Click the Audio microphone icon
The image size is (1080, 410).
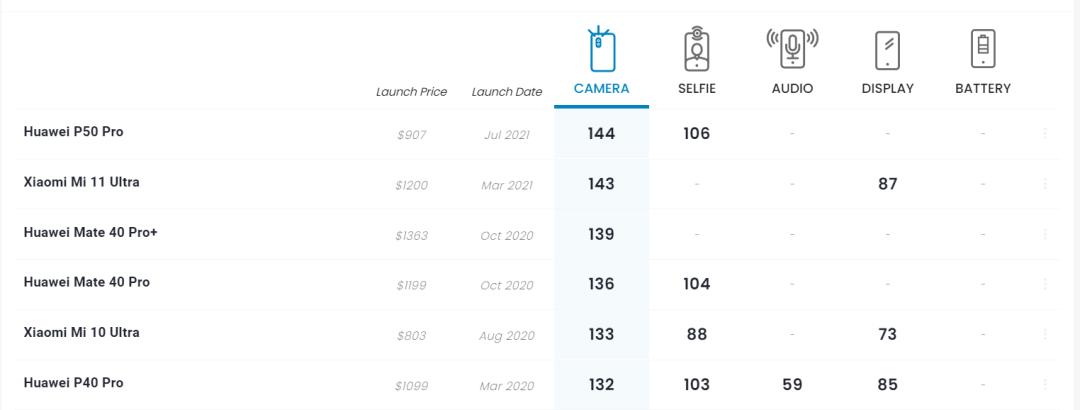click(792, 48)
